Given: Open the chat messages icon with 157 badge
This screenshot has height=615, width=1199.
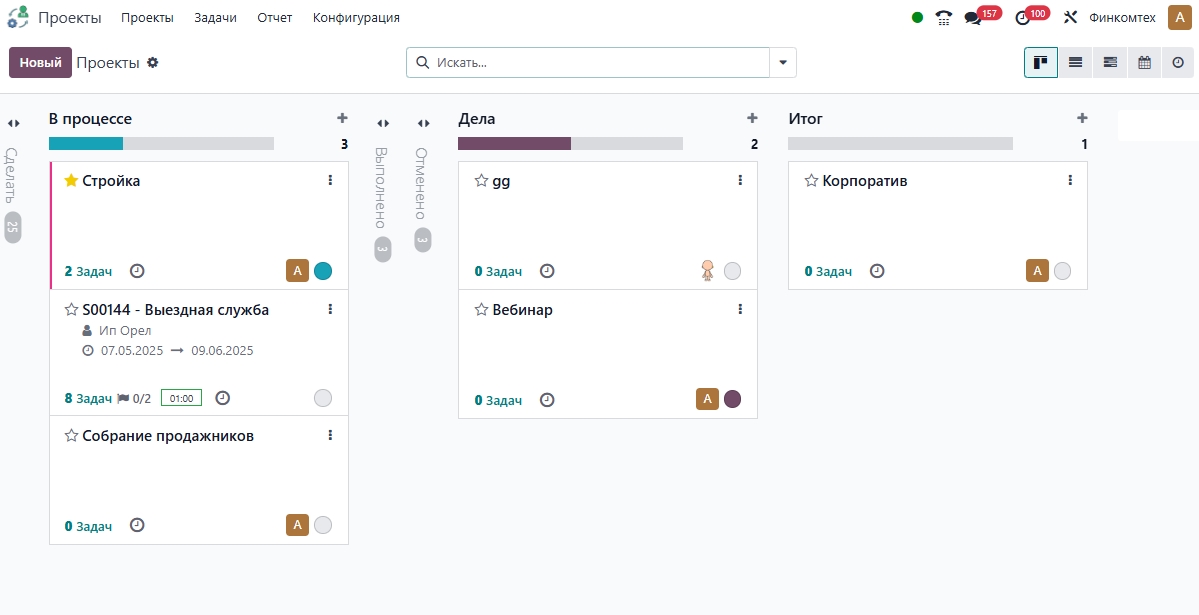Looking at the screenshot, I should pos(973,18).
